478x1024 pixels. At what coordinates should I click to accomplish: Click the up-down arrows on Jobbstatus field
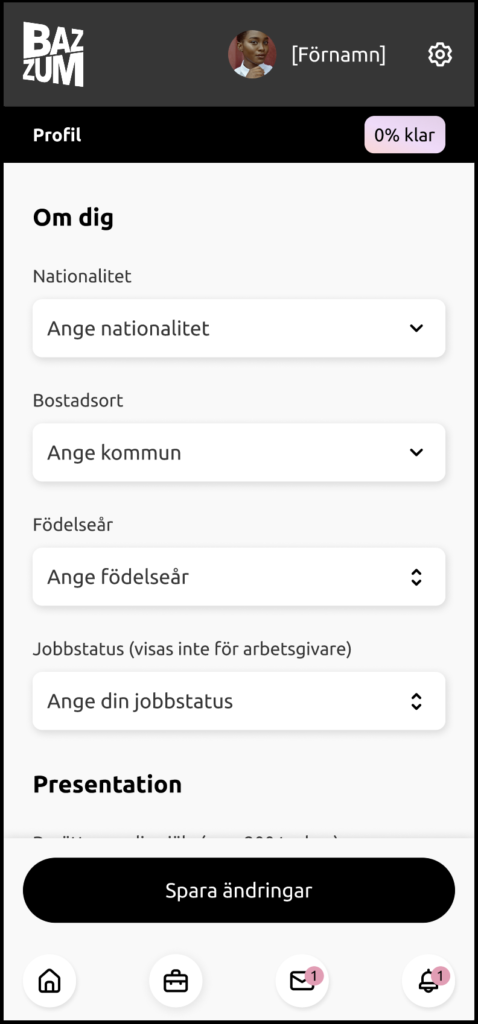(x=416, y=701)
